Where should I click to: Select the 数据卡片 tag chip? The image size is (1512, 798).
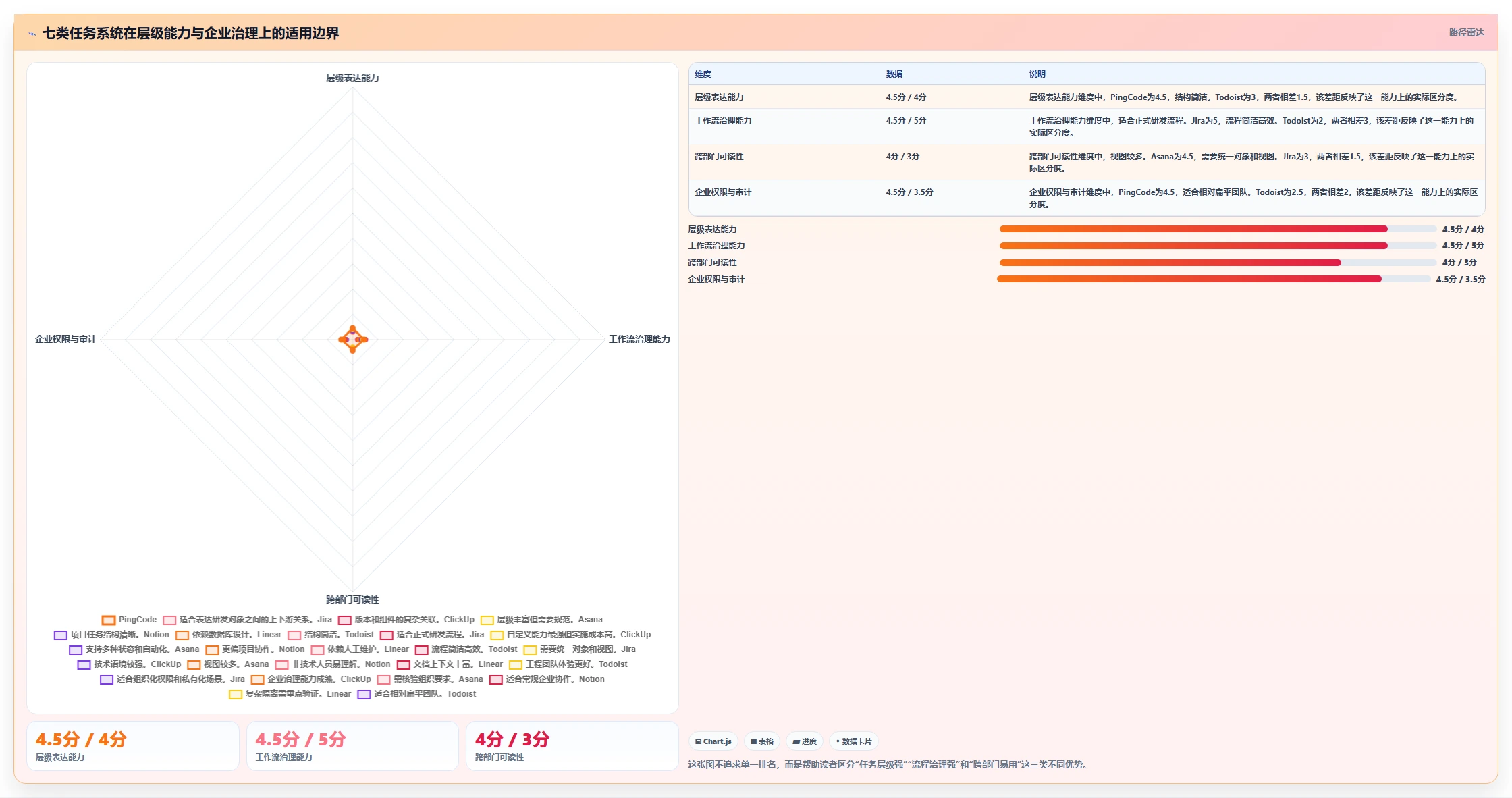854,741
